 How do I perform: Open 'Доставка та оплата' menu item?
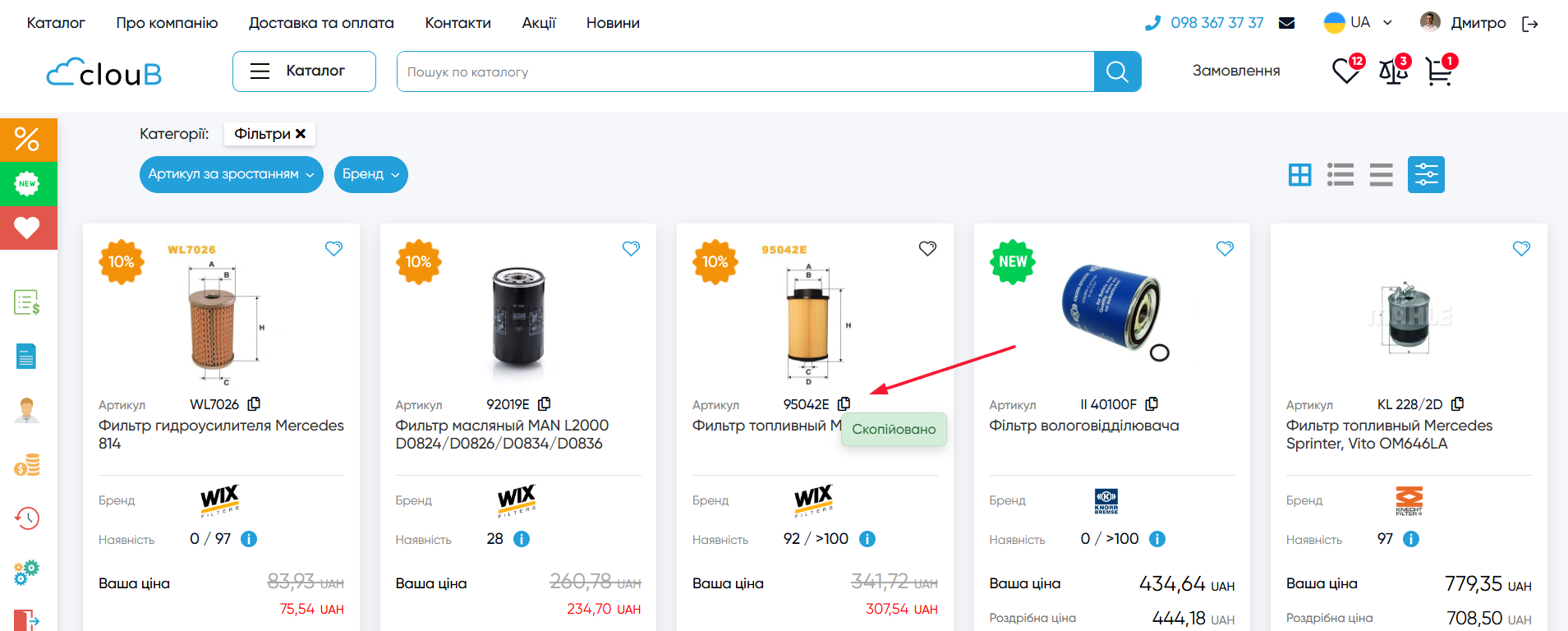(x=321, y=23)
